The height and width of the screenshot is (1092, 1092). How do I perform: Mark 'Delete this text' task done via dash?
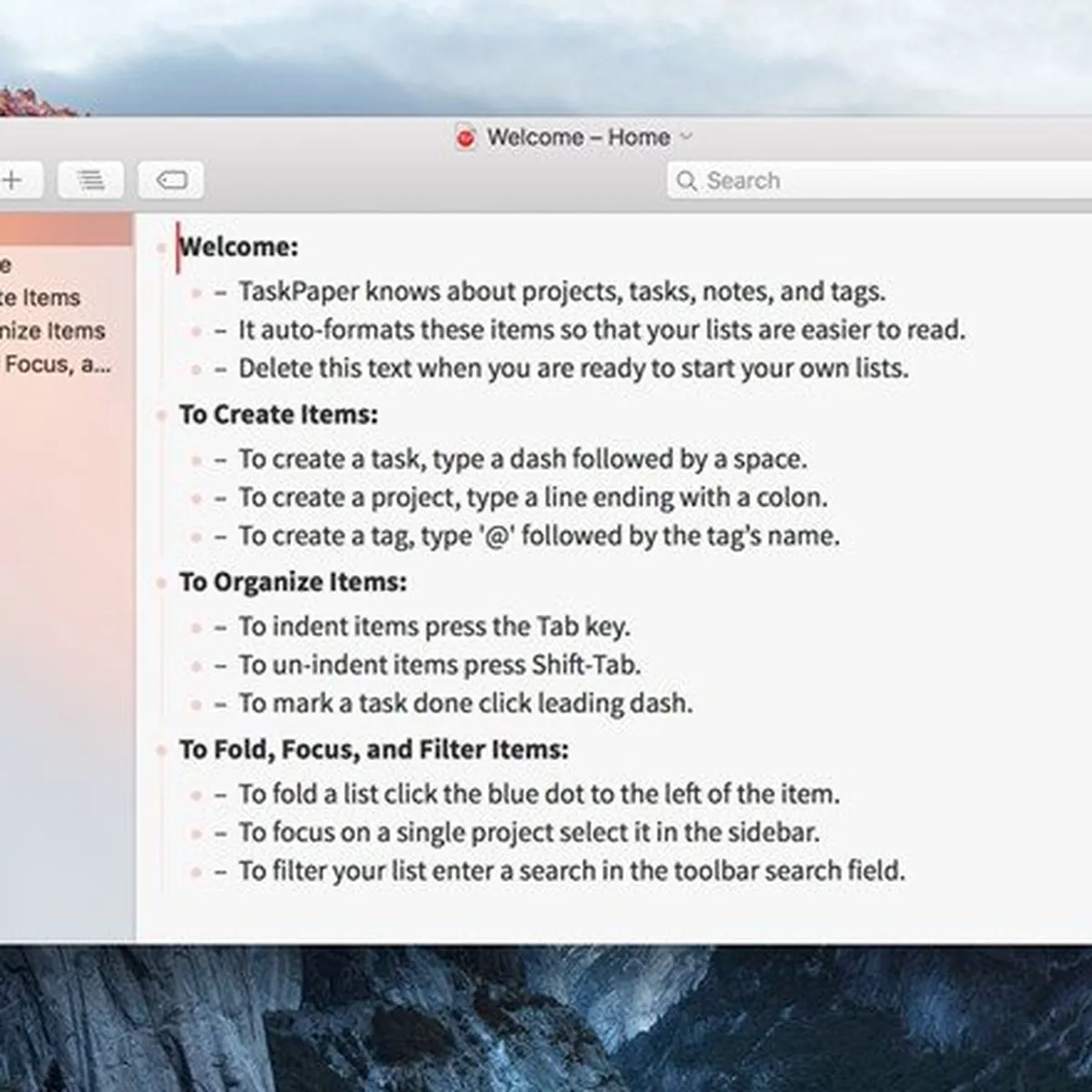(x=220, y=369)
